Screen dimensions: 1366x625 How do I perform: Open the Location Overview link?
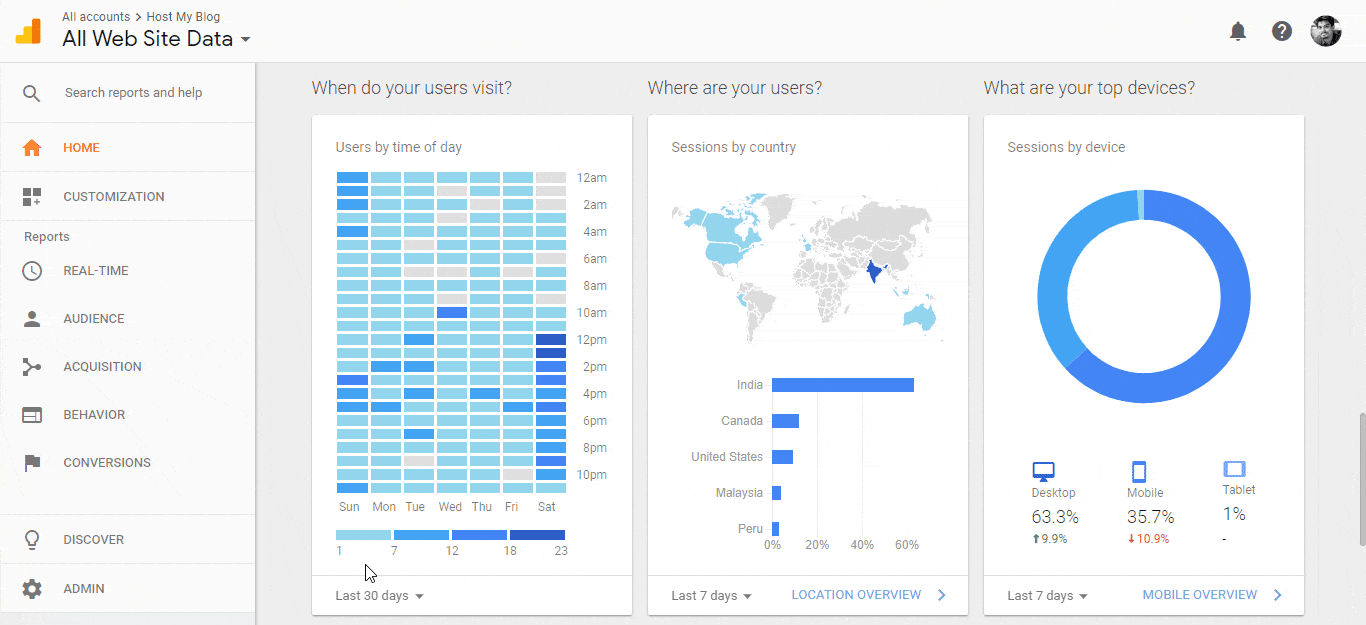856,595
